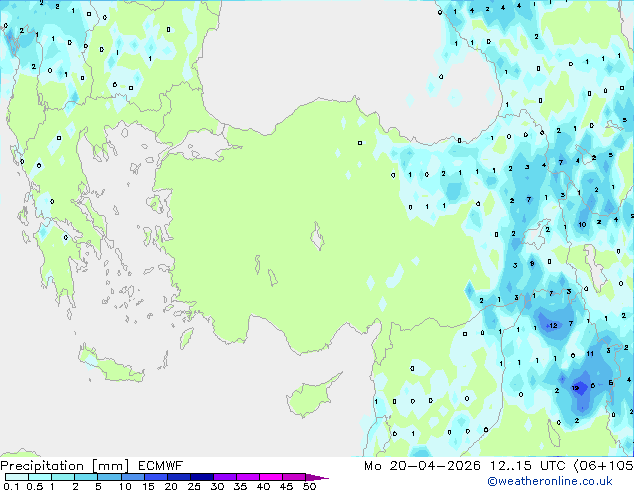Image resolution: width=634 pixels, height=490 pixels.
Task: Click the legend label '50'
Action: tap(309, 486)
